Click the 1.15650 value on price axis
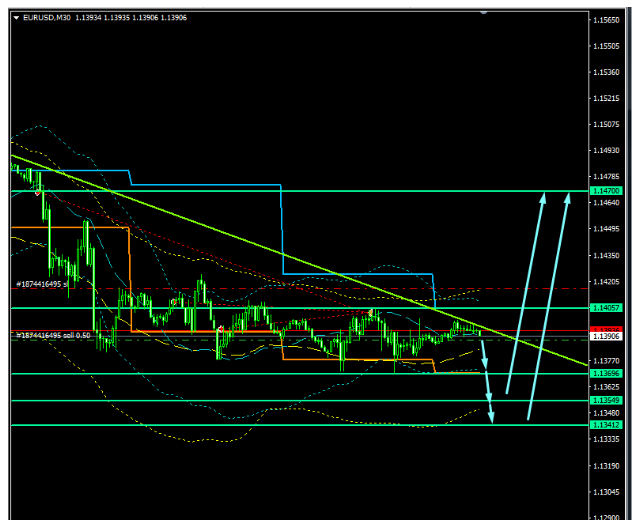This screenshot has height=525, width=642. pyautogui.click(x=604, y=20)
